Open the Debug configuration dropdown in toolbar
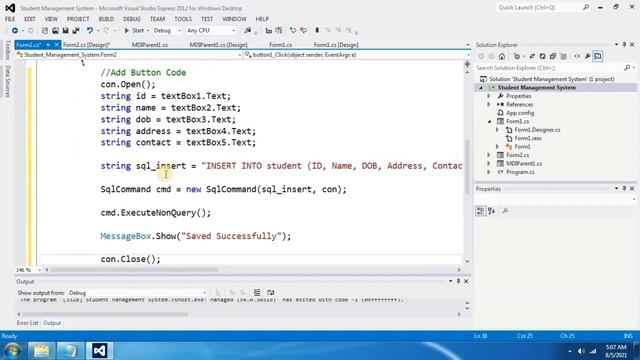 coord(167,31)
